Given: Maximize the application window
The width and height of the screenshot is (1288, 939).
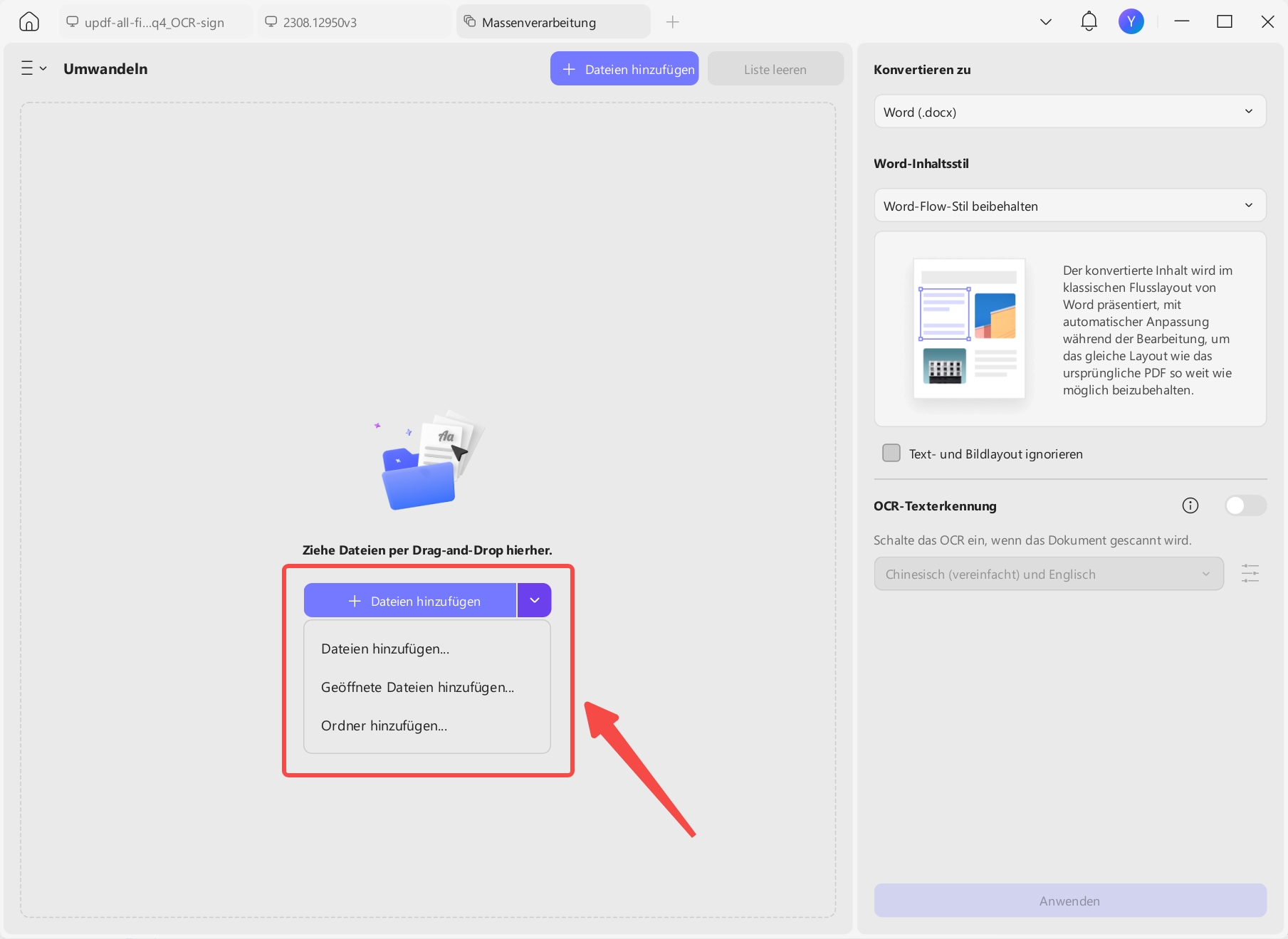Looking at the screenshot, I should [x=1225, y=22].
